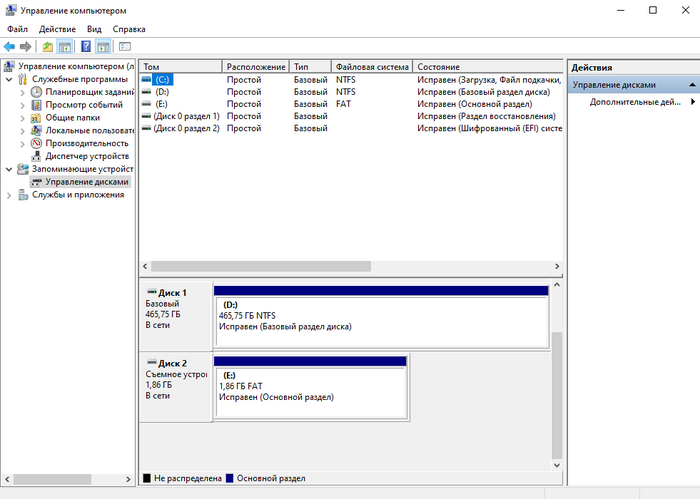Select the (D:) volume row in list
The width and height of the screenshot is (700, 499).
point(162,91)
